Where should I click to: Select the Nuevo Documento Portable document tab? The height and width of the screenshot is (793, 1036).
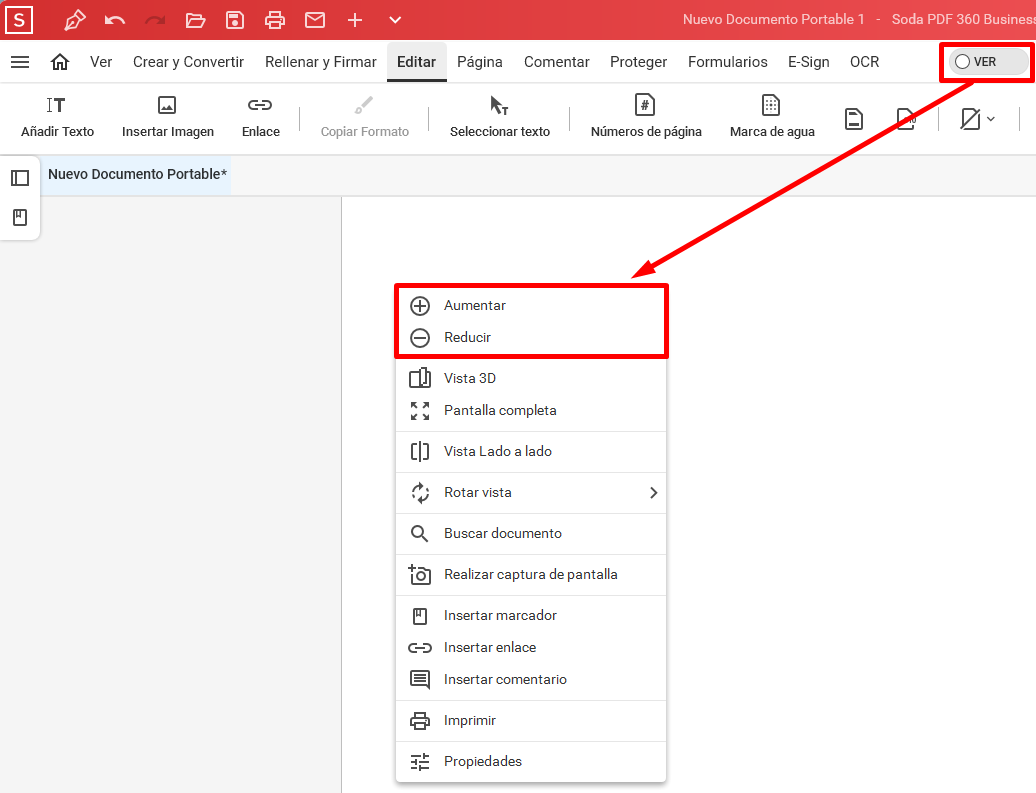pos(137,174)
